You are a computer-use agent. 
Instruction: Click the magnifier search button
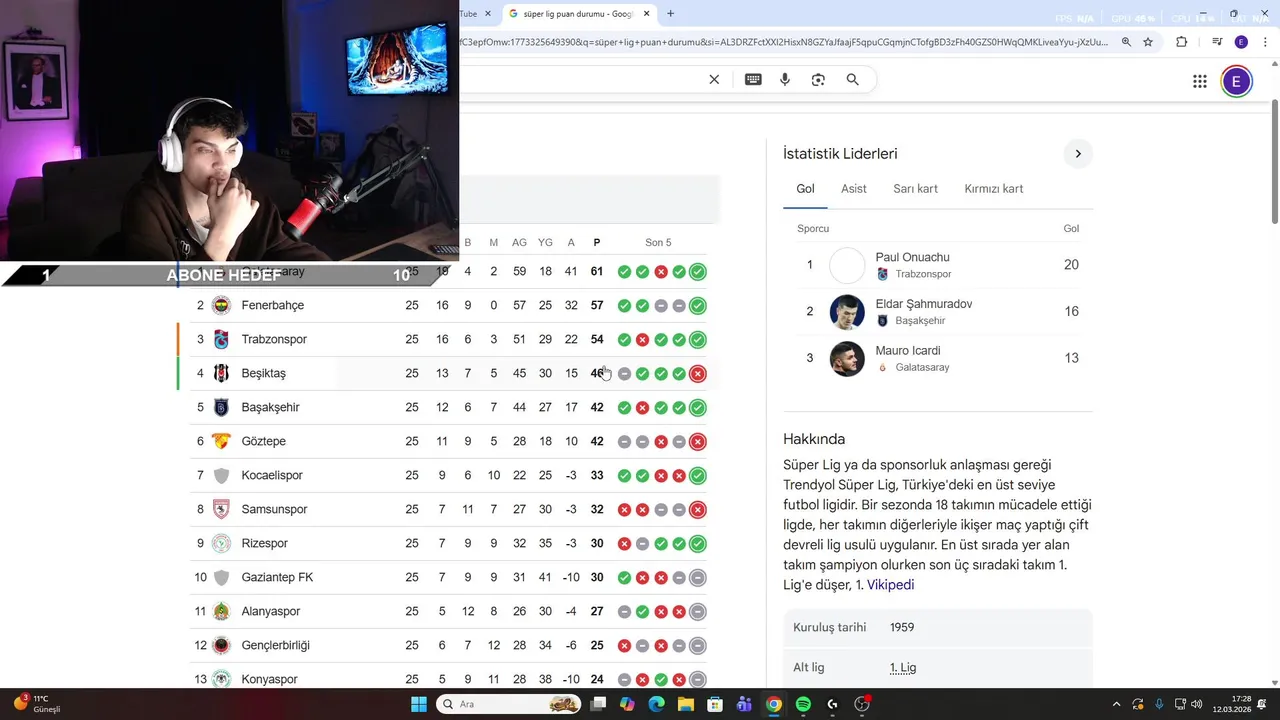coord(852,80)
